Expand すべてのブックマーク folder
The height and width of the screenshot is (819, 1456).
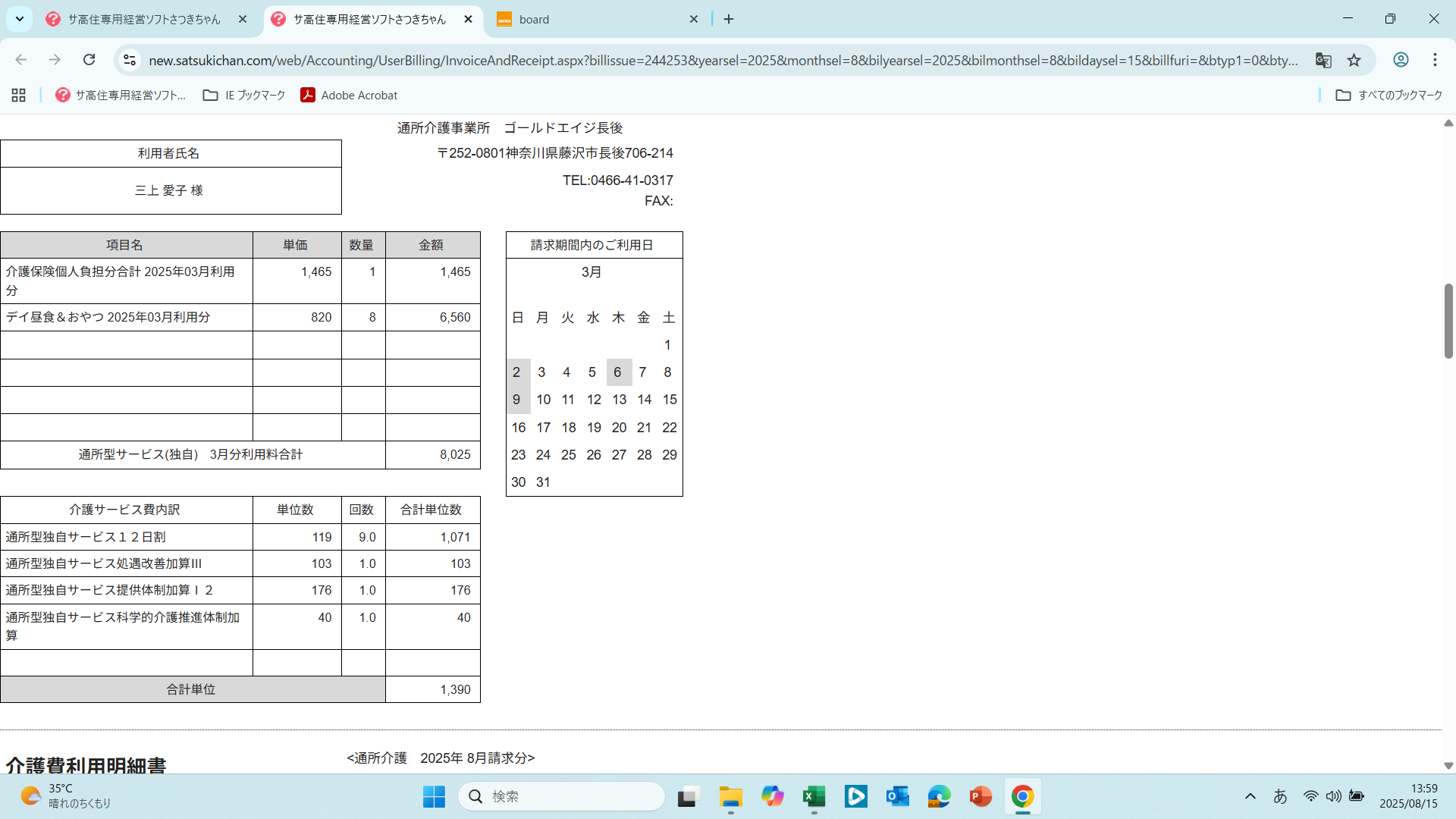pos(1389,95)
